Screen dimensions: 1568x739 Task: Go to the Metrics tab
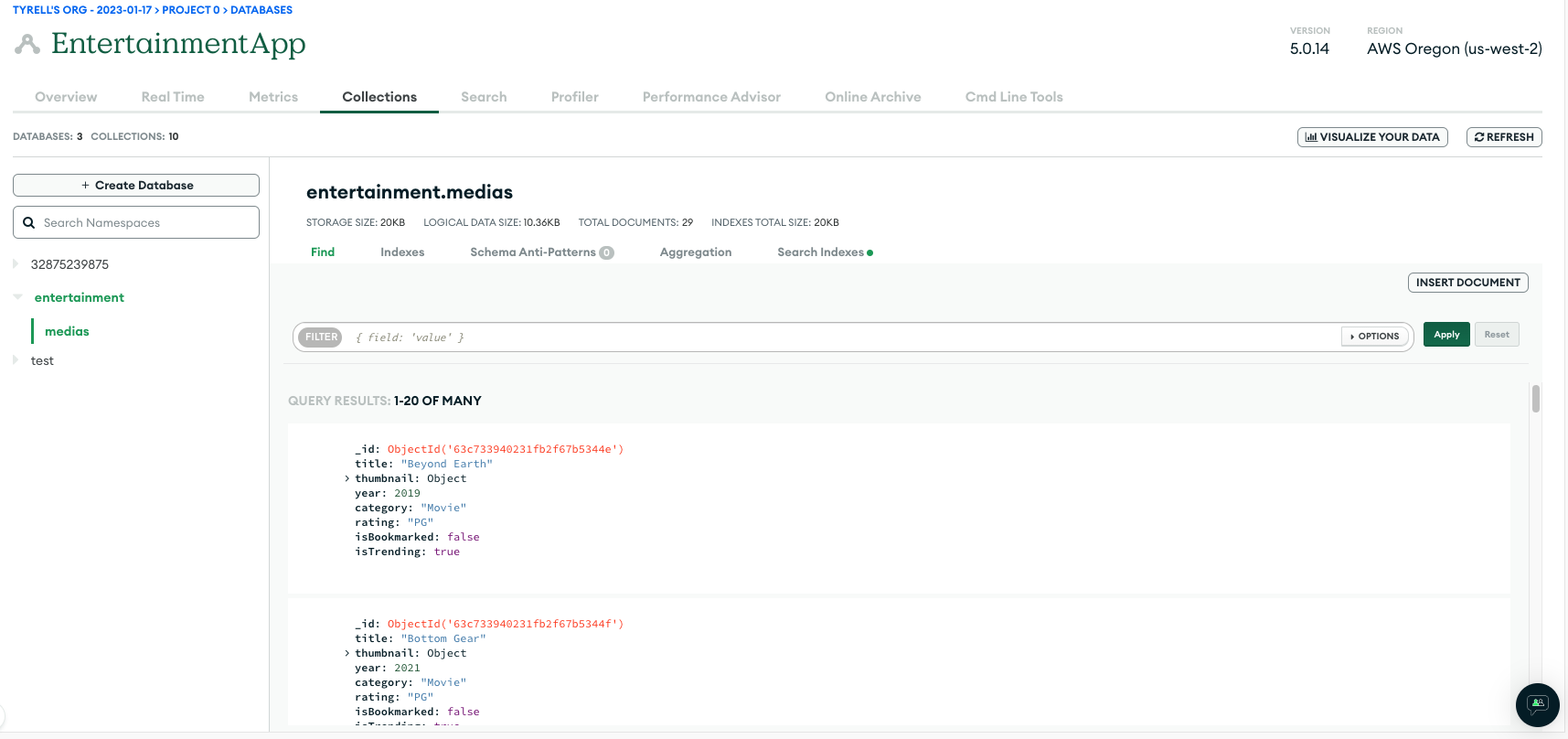point(273,97)
